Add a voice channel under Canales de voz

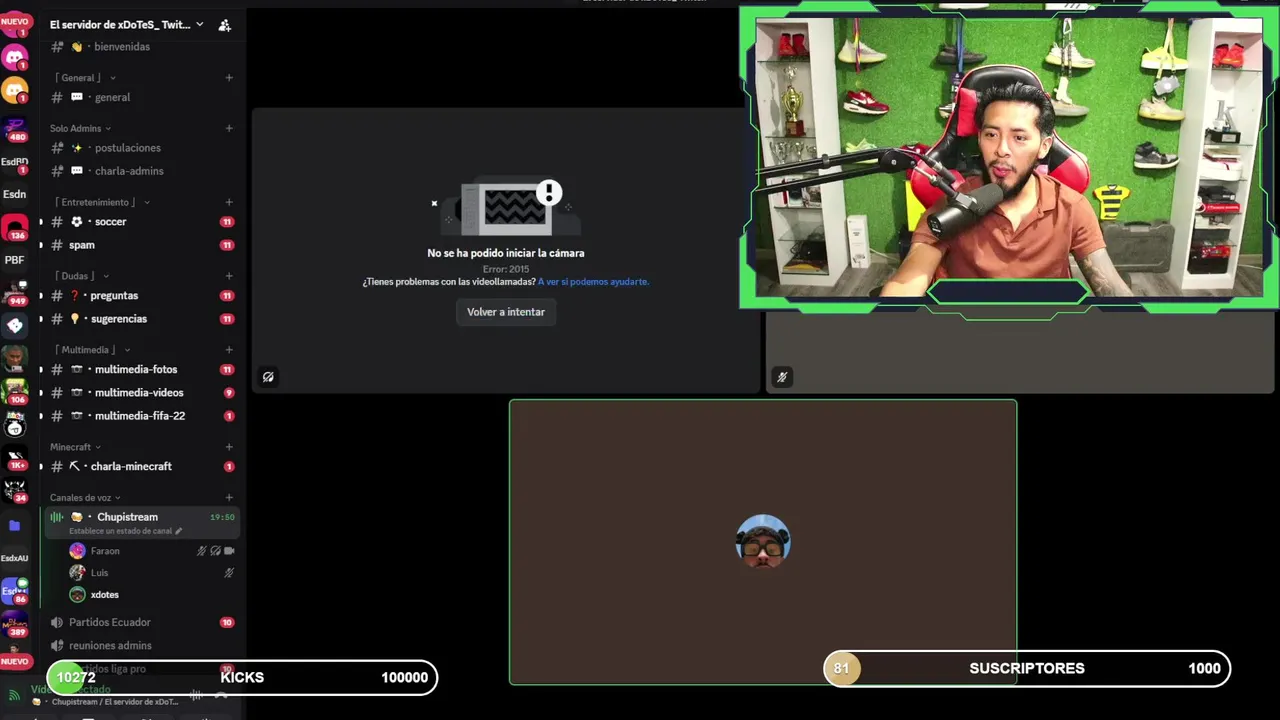(x=229, y=498)
